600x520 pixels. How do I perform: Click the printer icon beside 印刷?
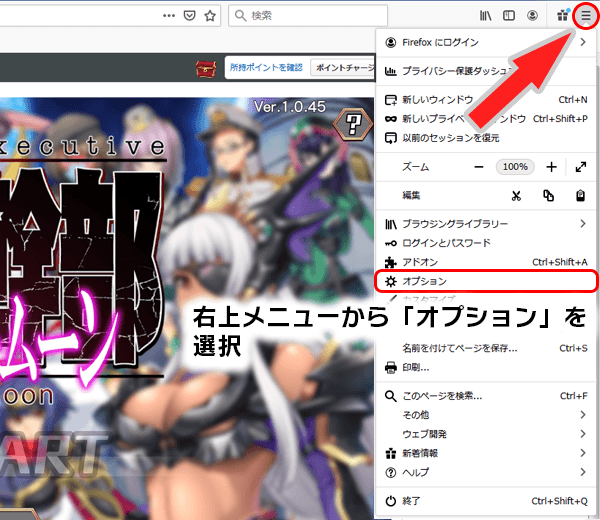391,367
